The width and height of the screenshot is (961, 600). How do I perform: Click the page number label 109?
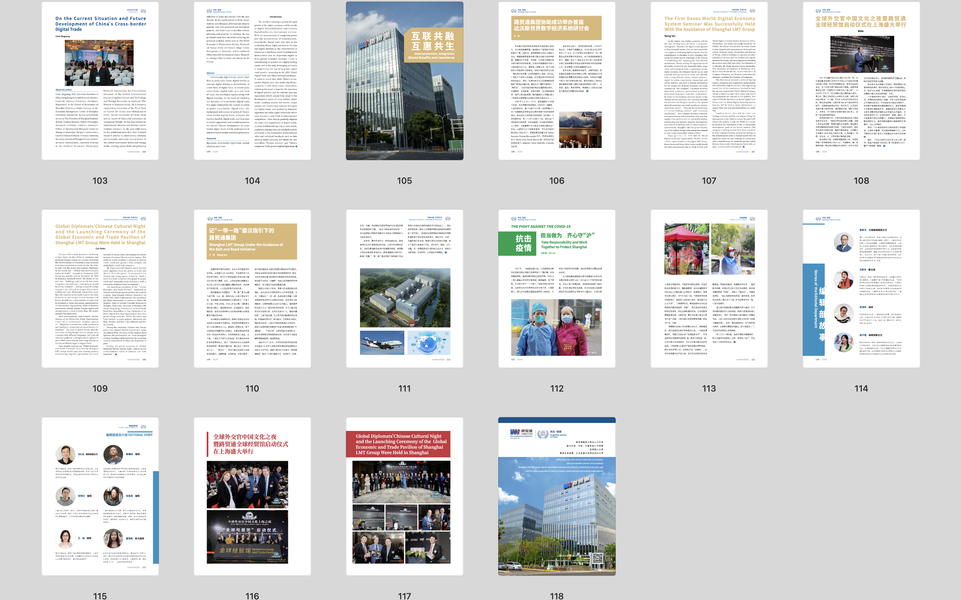click(x=100, y=389)
